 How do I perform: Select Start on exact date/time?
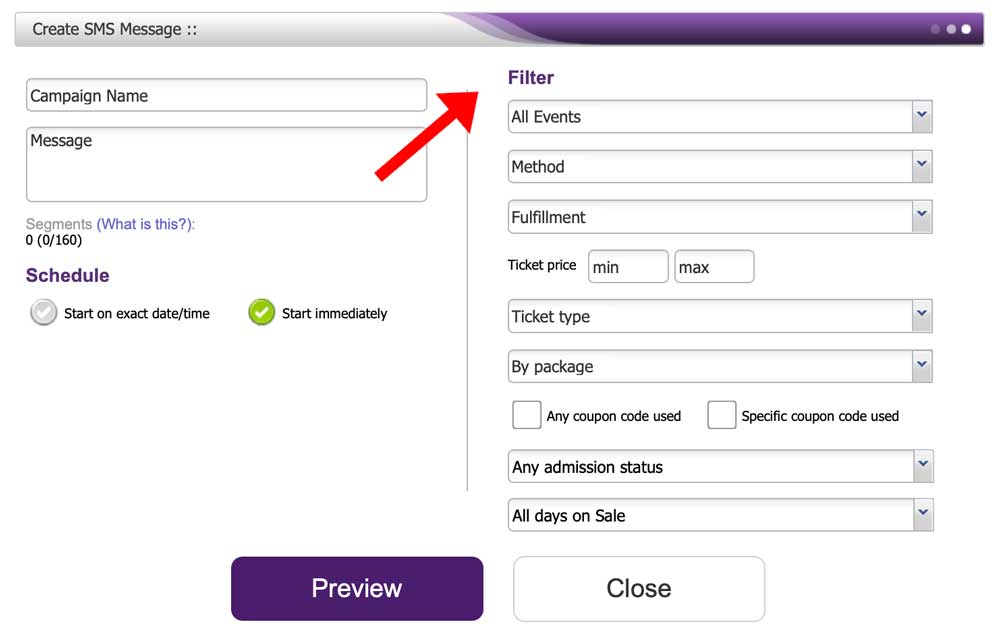tap(43, 312)
